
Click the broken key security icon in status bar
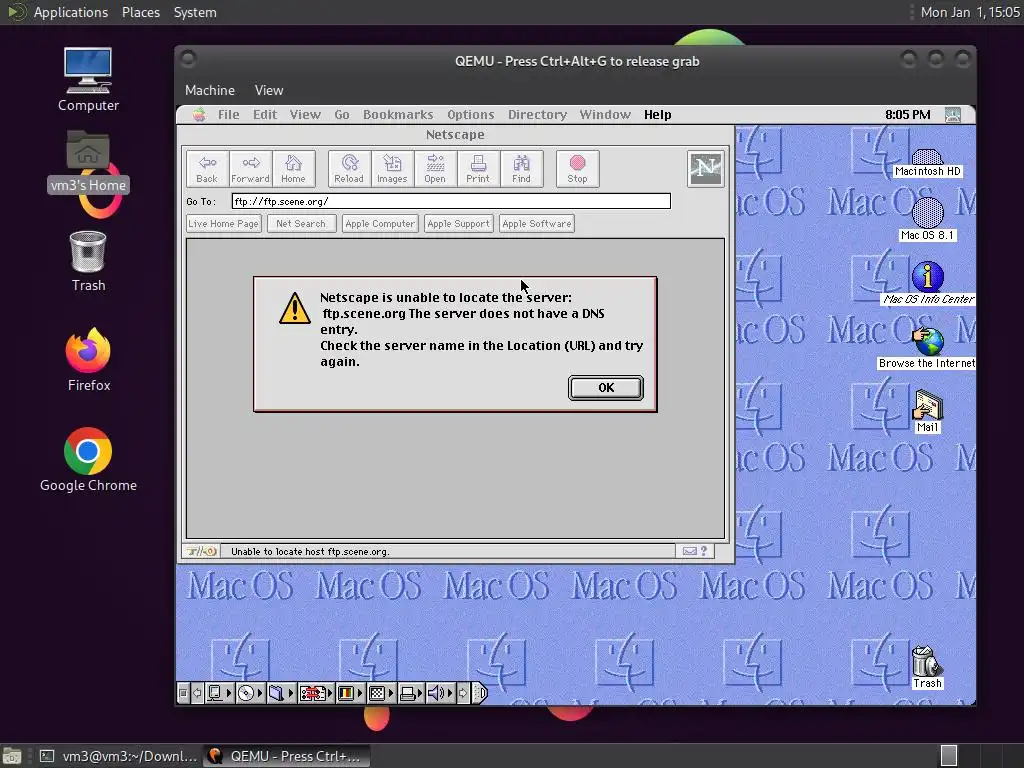[x=201, y=551]
